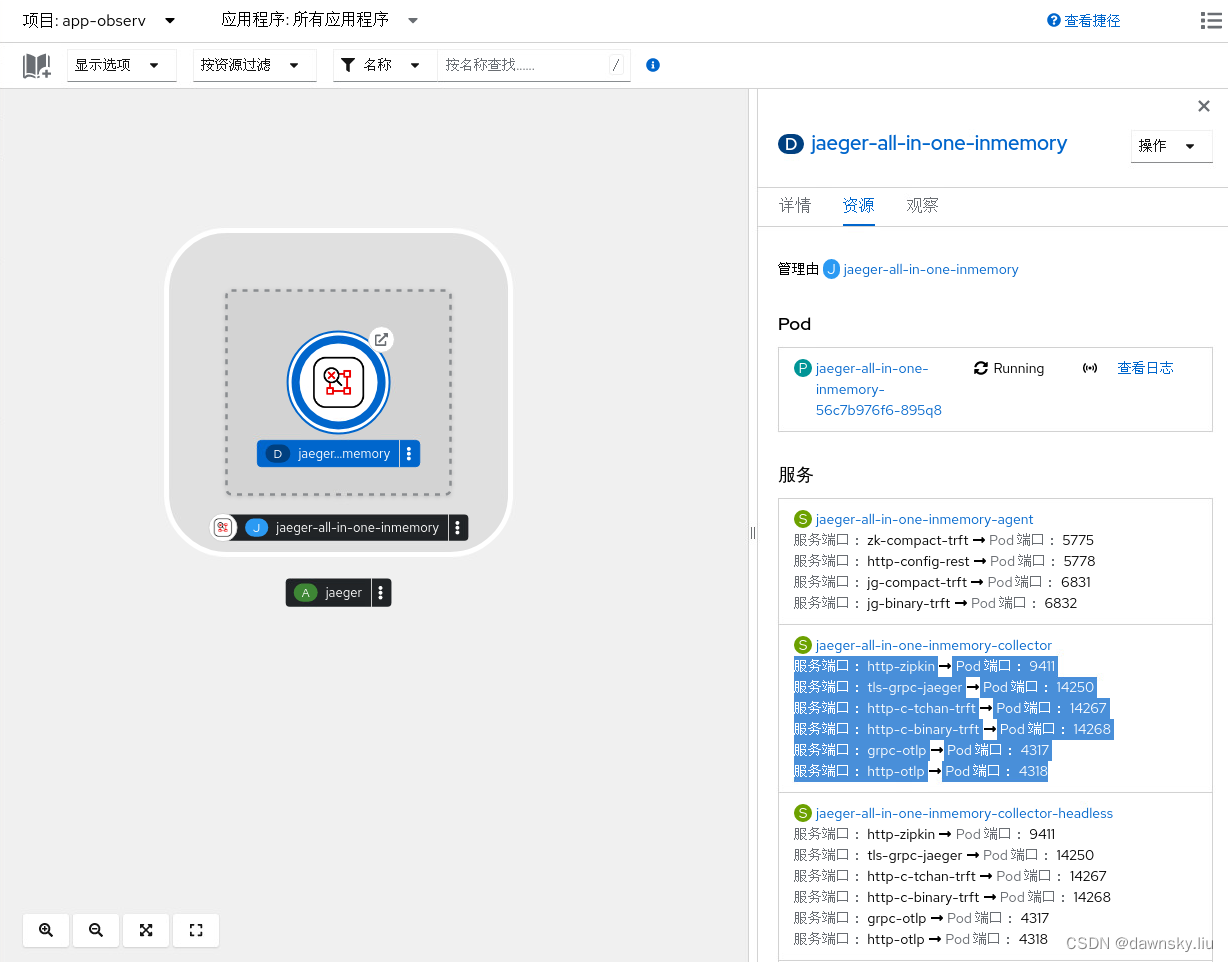Click the panel resize handle divider
Screen dimensions: 1228x962
click(753, 533)
